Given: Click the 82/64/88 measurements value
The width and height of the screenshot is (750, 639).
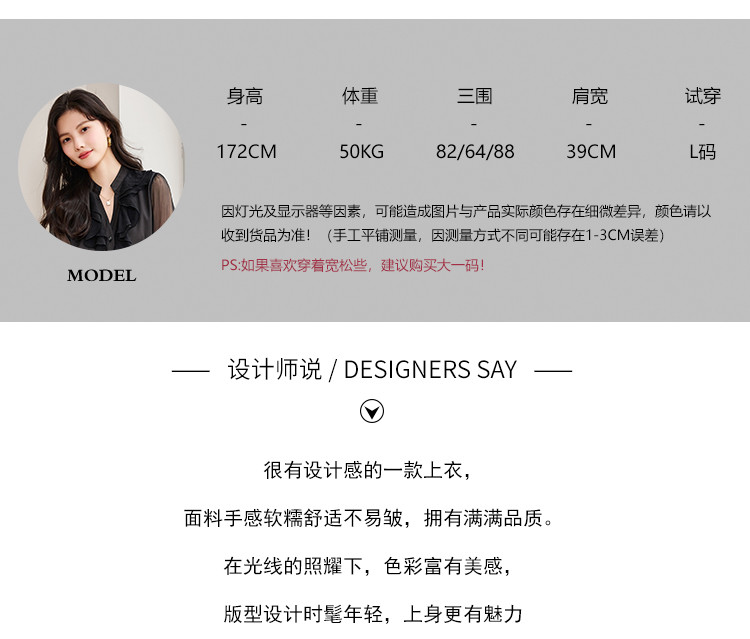Looking at the screenshot, I should tap(475, 152).
